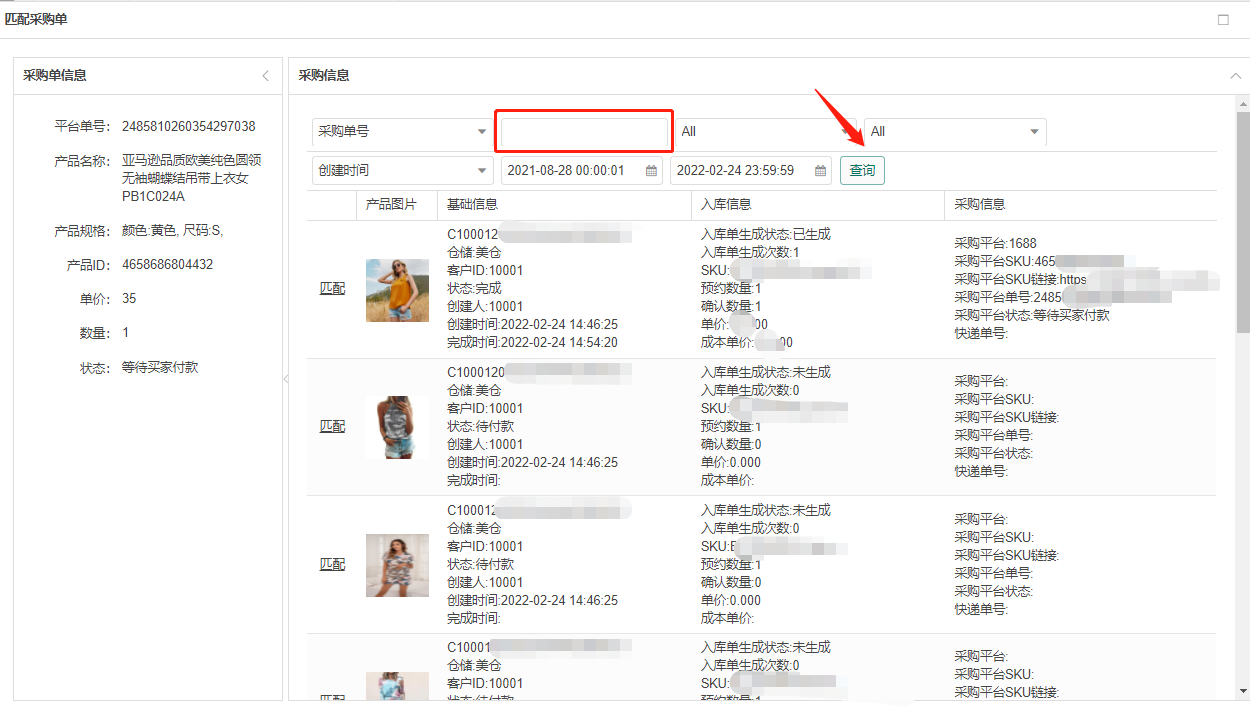Click 匹配 link for the 状态:完成 row
Viewport: 1250px width, 708px height.
(x=332, y=288)
